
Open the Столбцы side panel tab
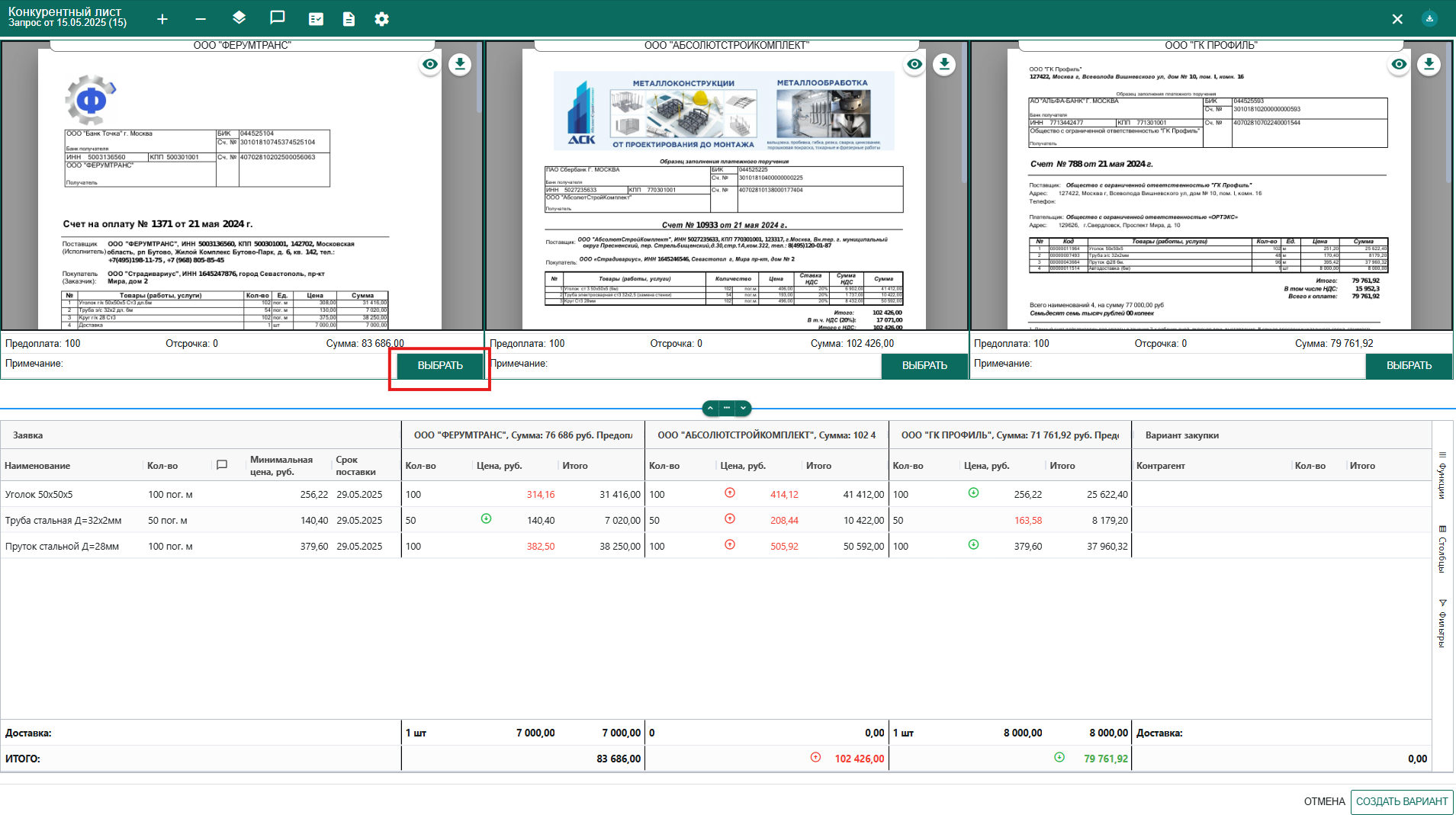click(x=1442, y=549)
